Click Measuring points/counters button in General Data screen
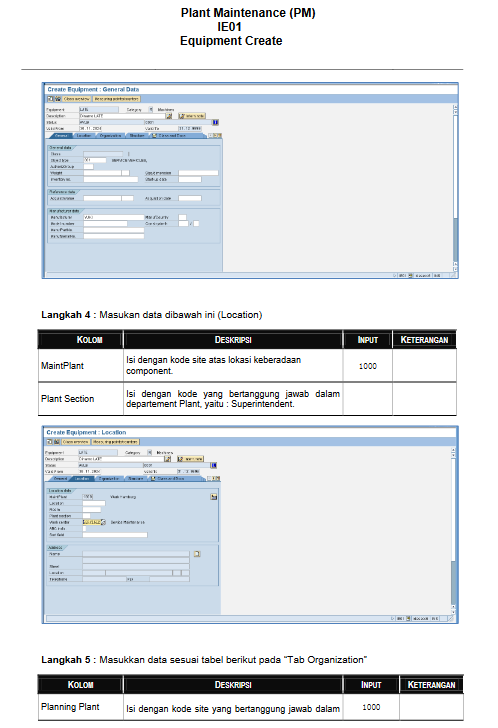Screen dimensions: 498x728 [x=116, y=99]
